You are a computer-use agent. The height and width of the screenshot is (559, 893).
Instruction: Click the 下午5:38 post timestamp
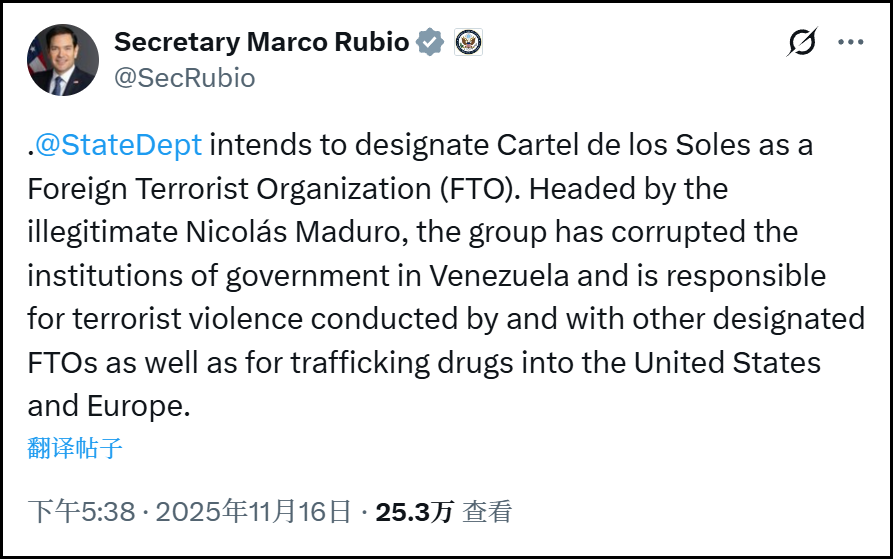pyautogui.click(x=81, y=513)
